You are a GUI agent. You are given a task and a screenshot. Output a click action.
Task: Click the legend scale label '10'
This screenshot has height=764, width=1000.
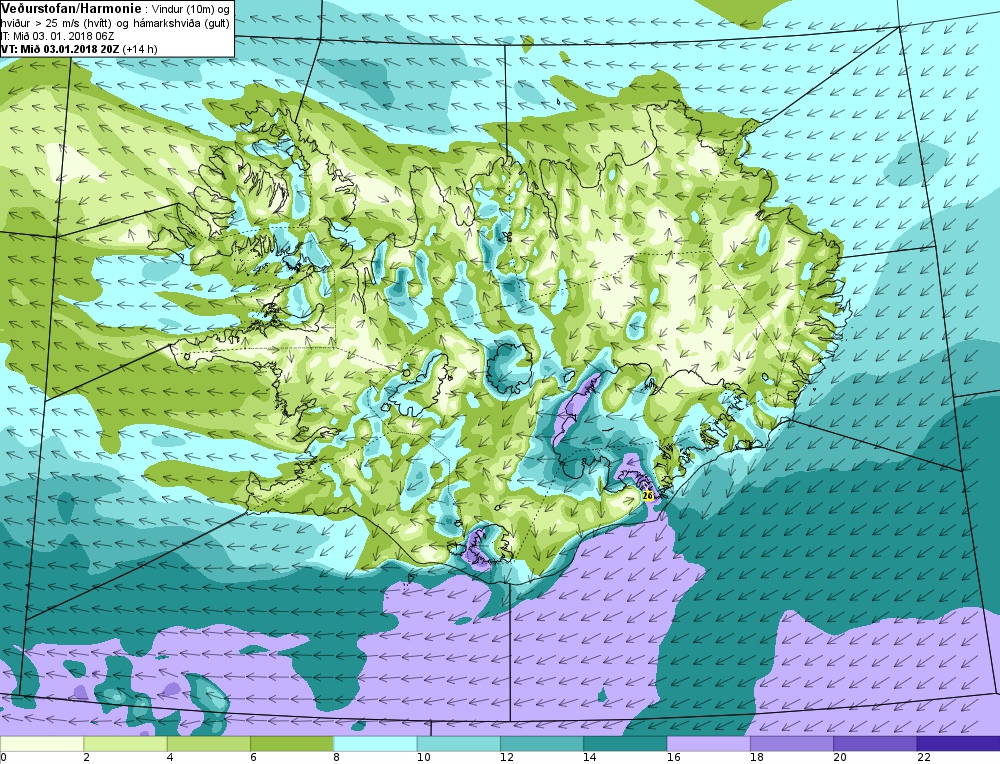423,758
